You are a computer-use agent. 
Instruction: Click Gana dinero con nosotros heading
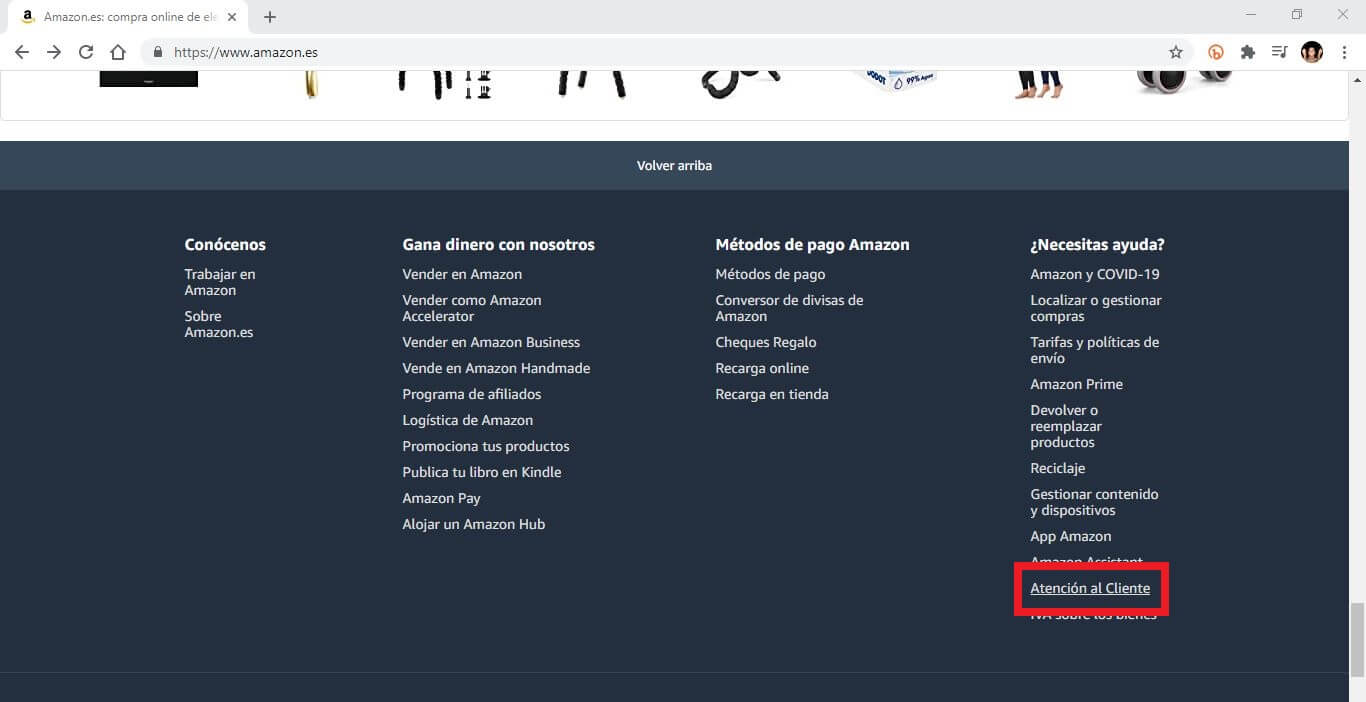(498, 244)
